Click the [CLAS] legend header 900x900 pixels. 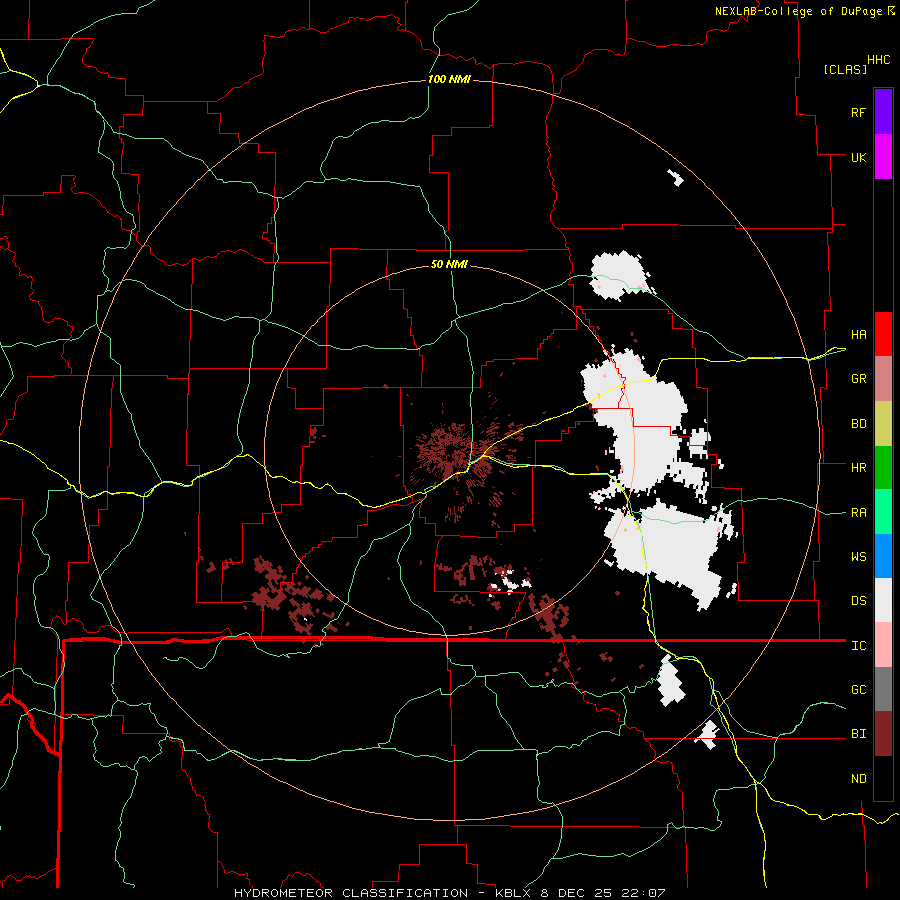pos(845,70)
